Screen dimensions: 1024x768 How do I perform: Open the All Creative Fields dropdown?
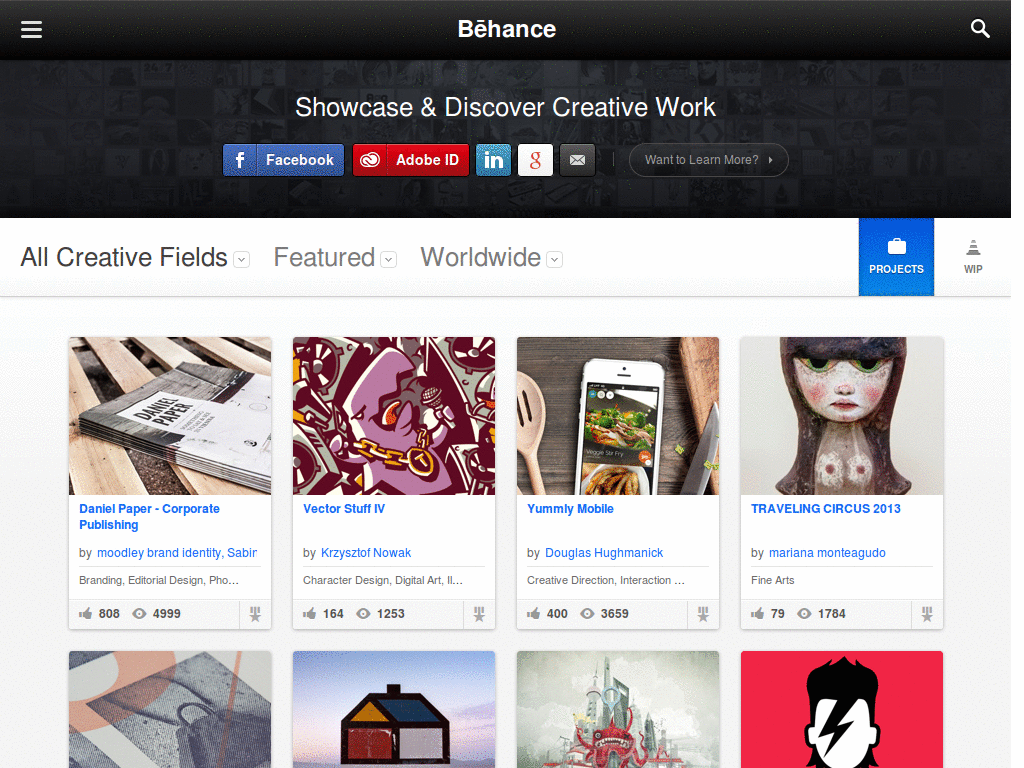(240, 259)
